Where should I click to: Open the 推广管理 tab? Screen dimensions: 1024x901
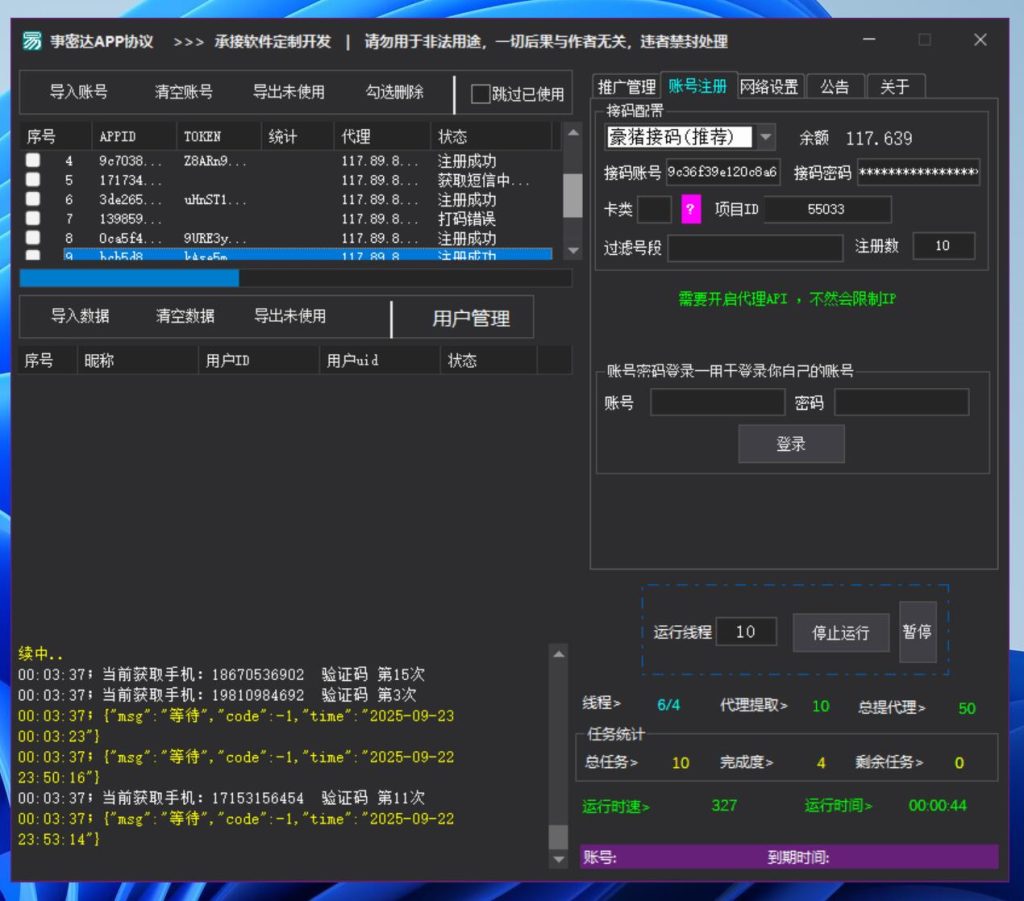(x=626, y=87)
